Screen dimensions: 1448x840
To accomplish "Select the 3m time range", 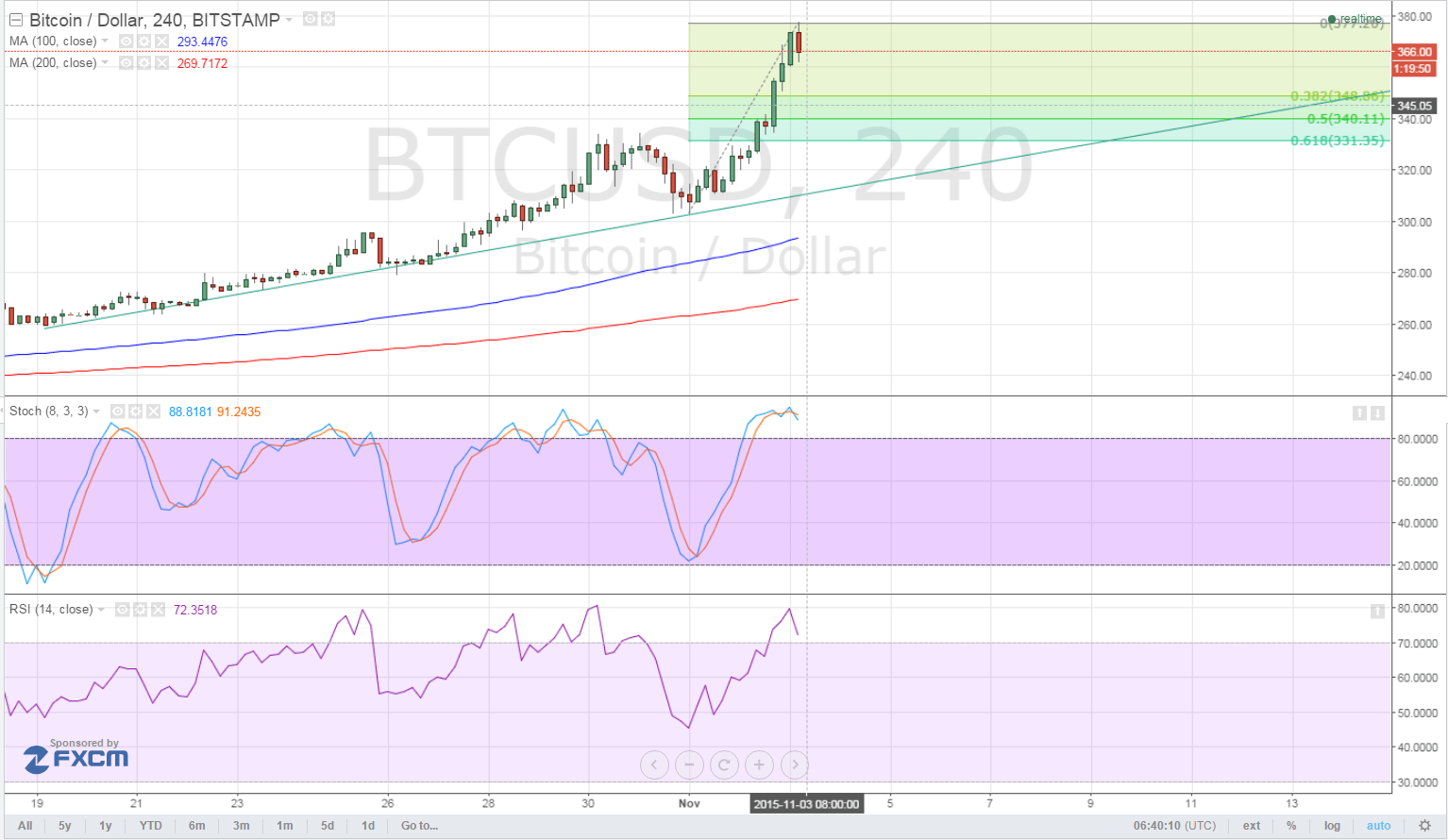I will coord(242,826).
